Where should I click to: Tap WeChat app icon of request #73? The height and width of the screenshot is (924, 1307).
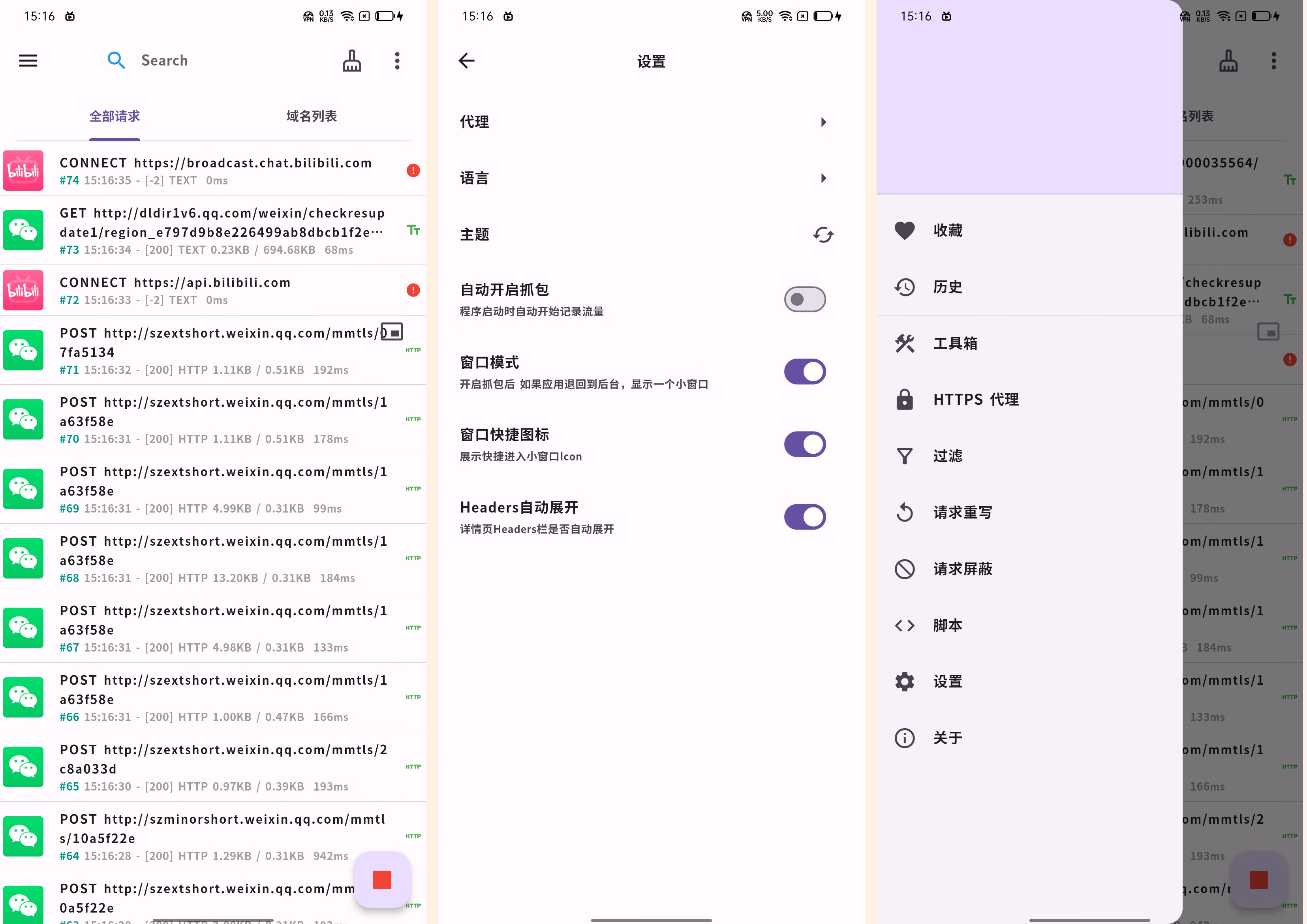23,231
